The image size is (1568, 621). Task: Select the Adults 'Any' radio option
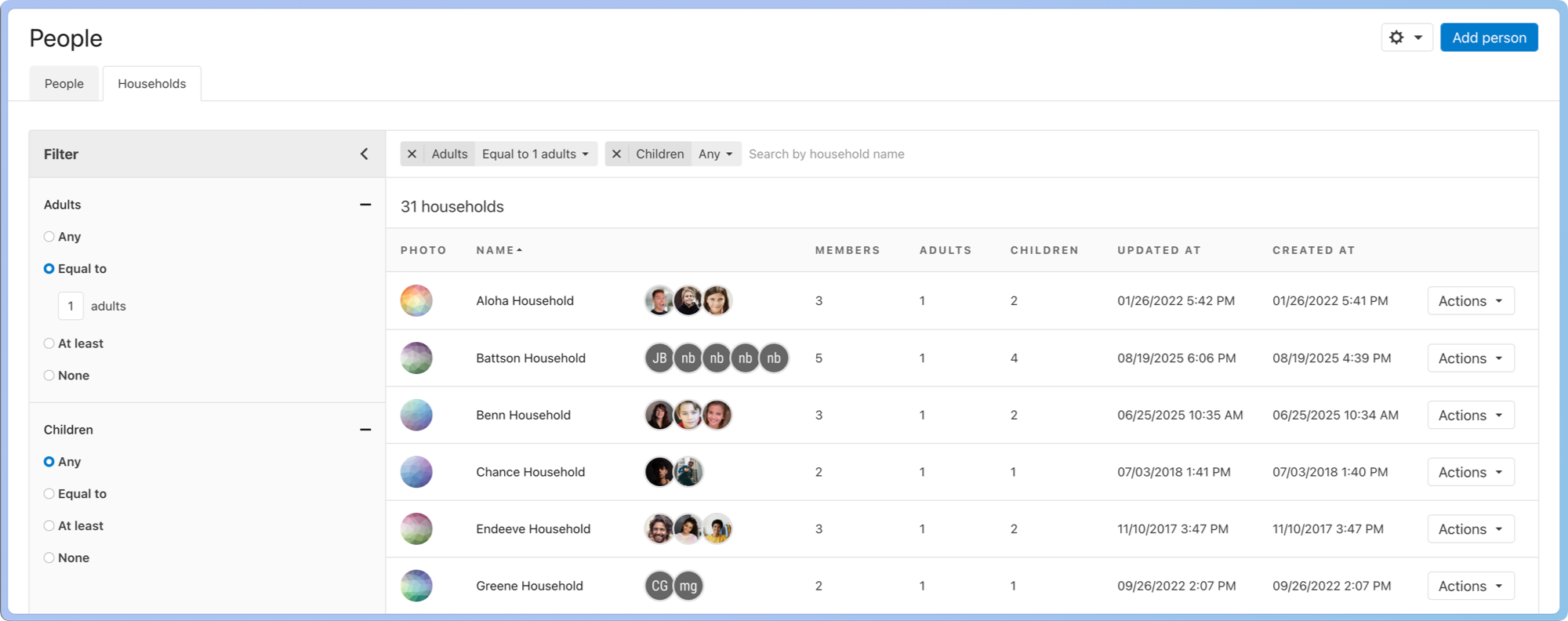[49, 237]
